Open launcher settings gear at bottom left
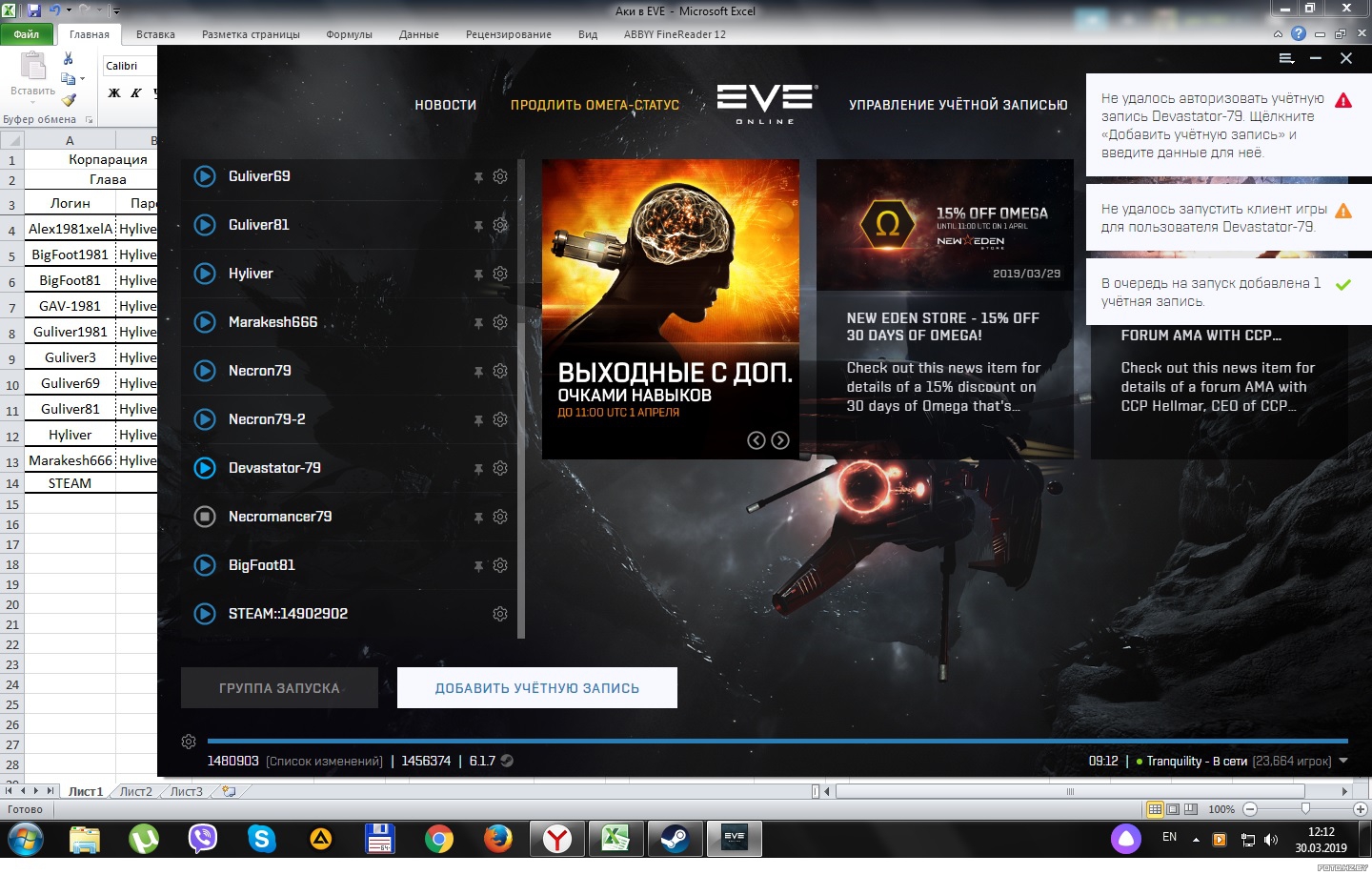1372x875 pixels. (x=189, y=742)
